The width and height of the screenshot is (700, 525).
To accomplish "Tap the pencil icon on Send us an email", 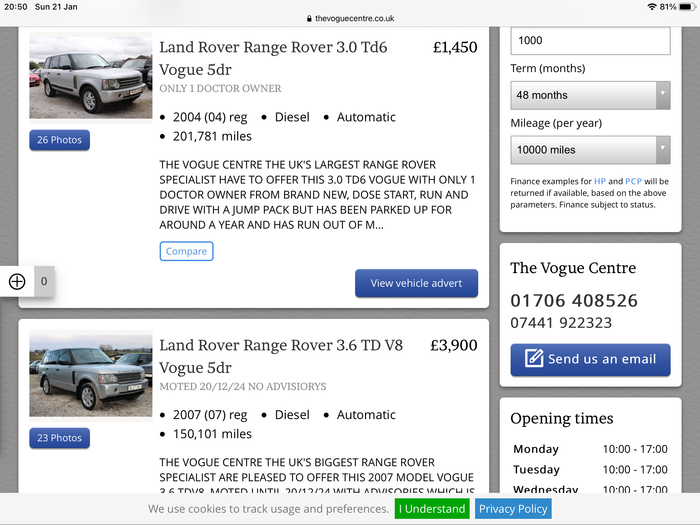I will point(534,358).
